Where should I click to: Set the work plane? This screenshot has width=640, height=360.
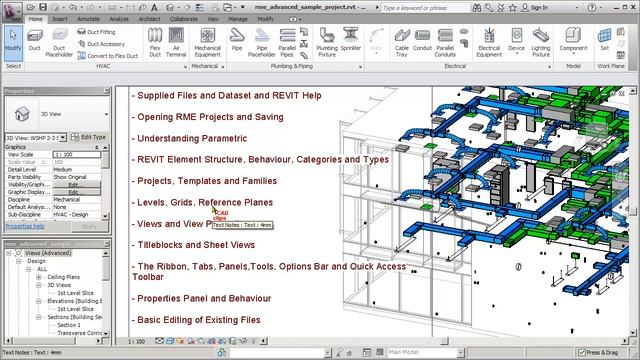(604, 40)
